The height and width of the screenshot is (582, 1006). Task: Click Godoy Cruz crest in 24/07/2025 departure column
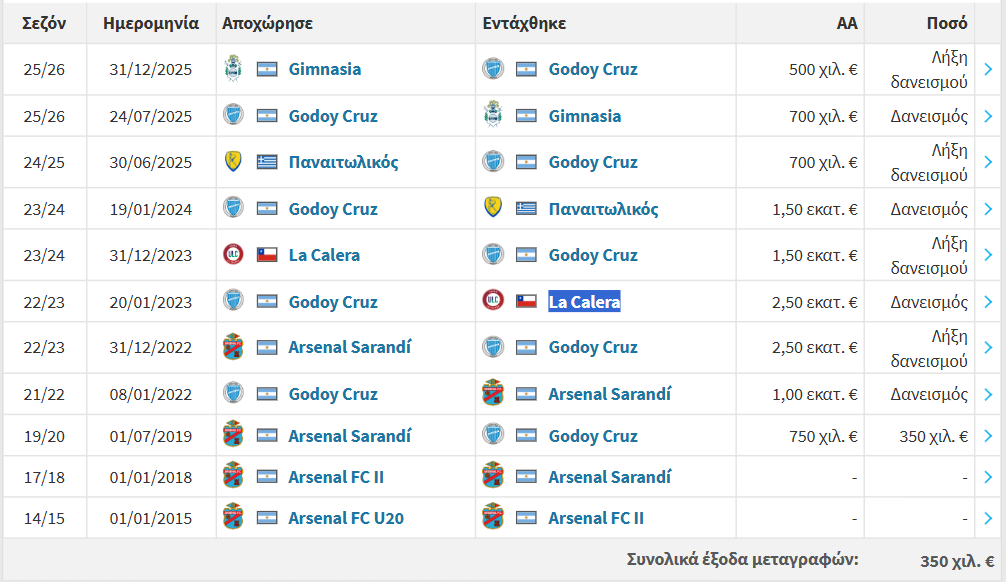tap(233, 116)
